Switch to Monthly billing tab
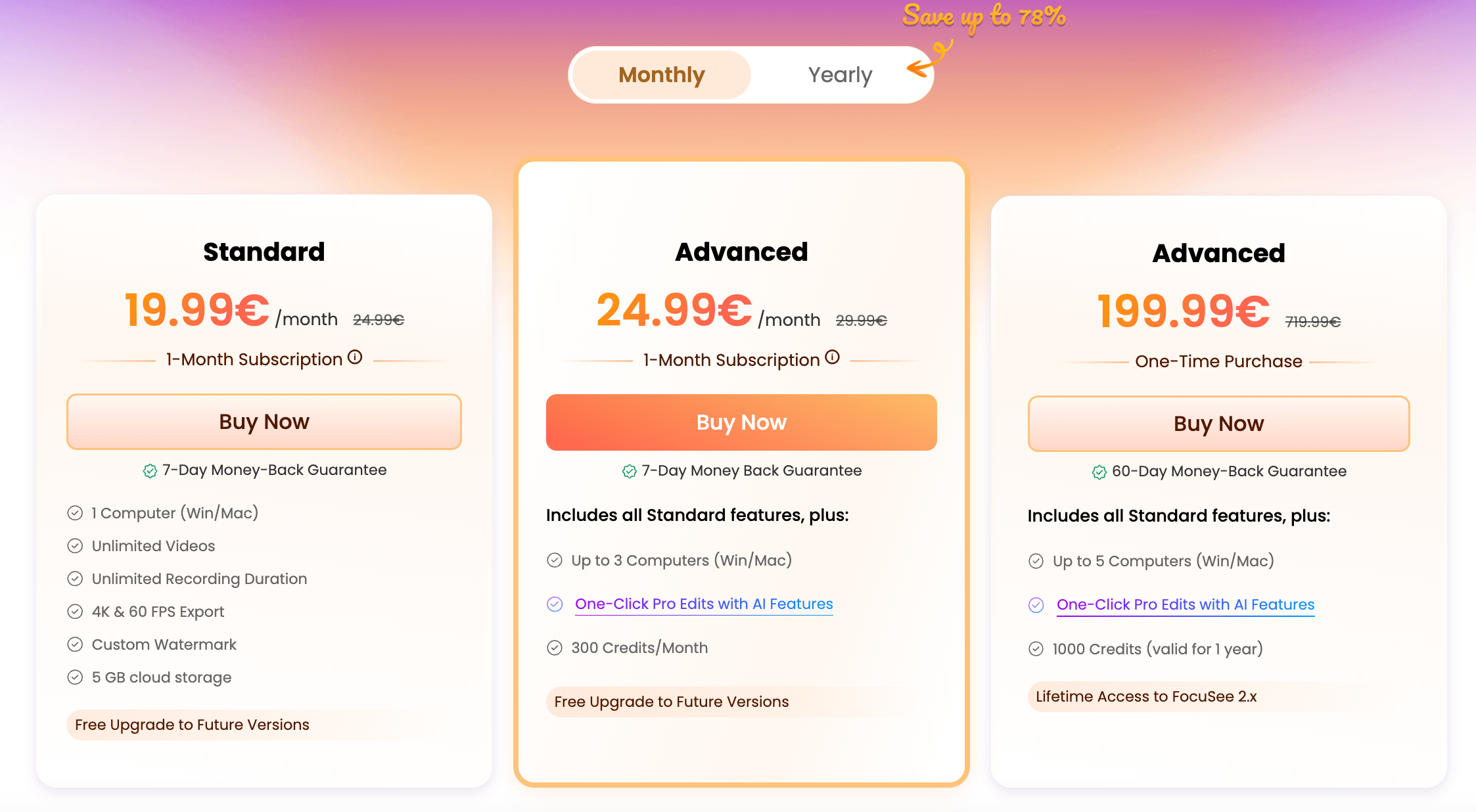 pos(661,75)
